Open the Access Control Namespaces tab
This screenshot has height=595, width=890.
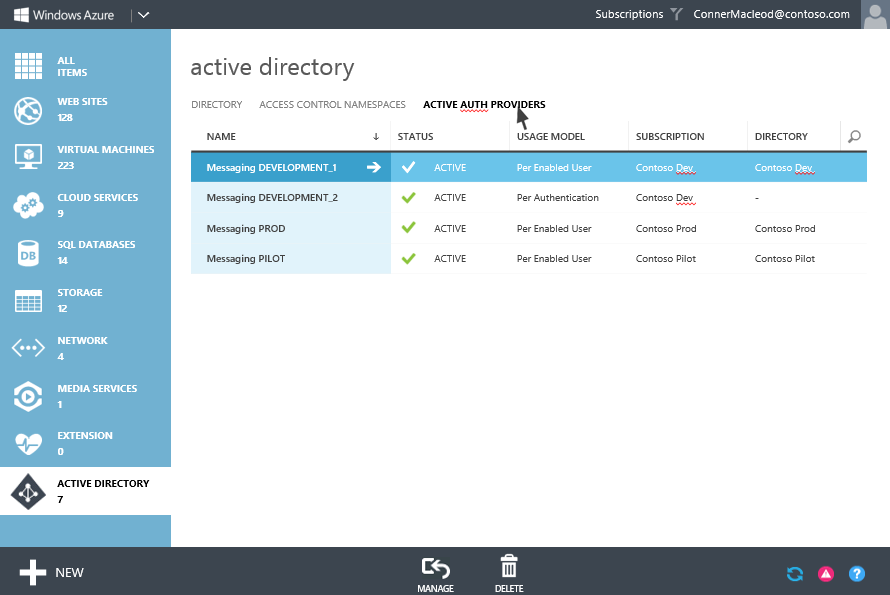[x=331, y=104]
